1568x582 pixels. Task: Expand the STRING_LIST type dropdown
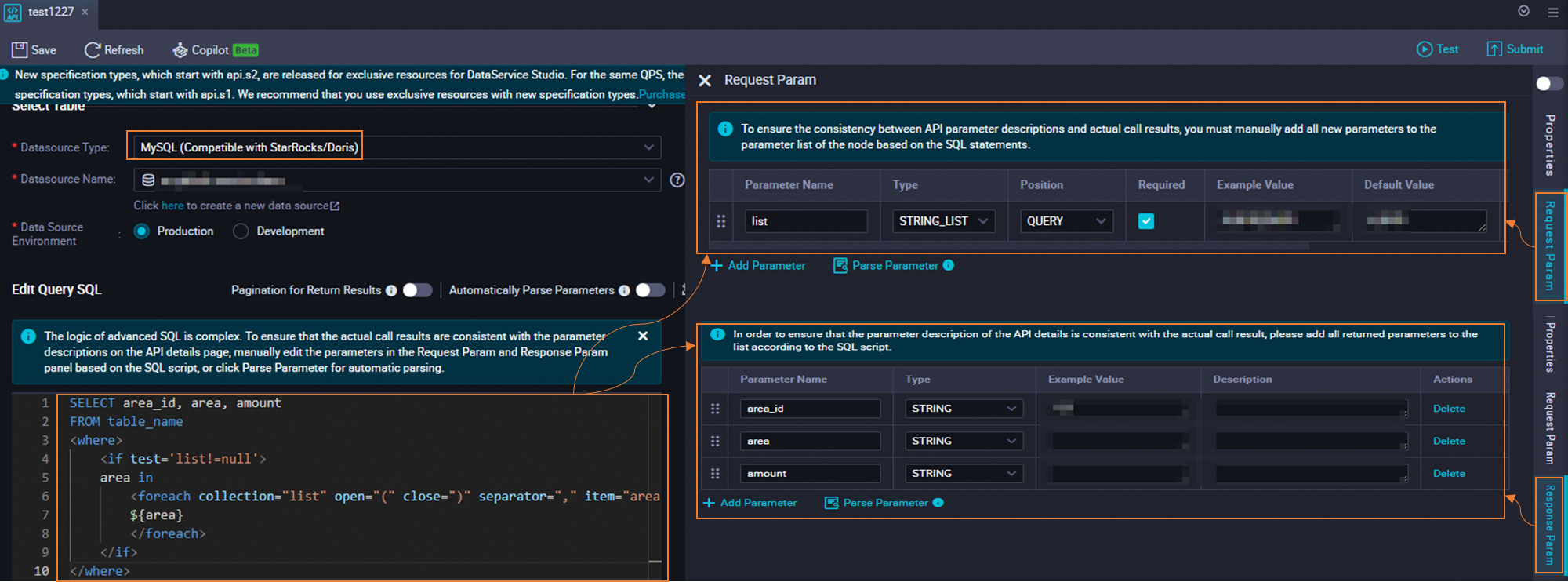click(x=944, y=221)
